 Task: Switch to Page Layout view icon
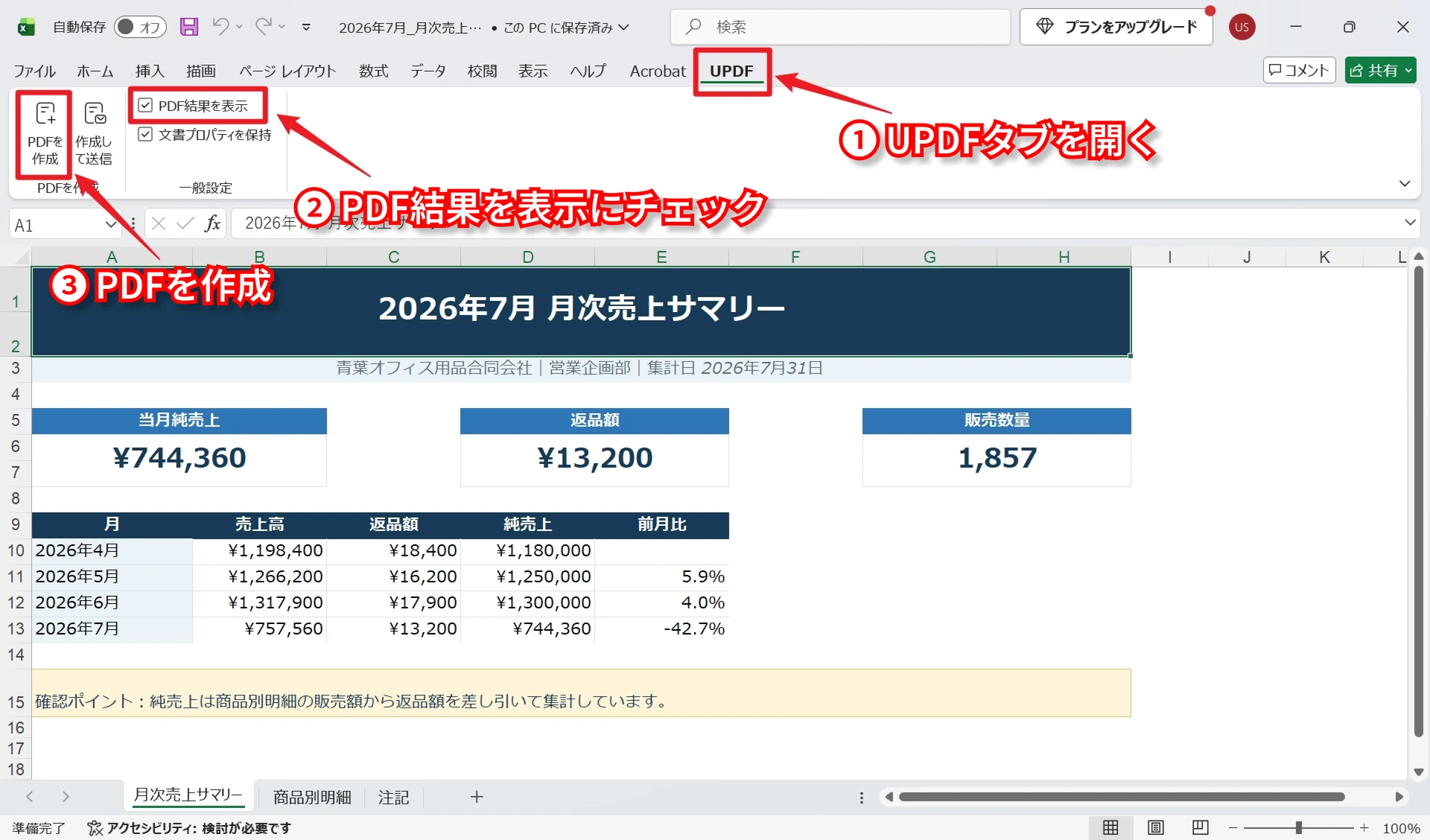point(1155,827)
